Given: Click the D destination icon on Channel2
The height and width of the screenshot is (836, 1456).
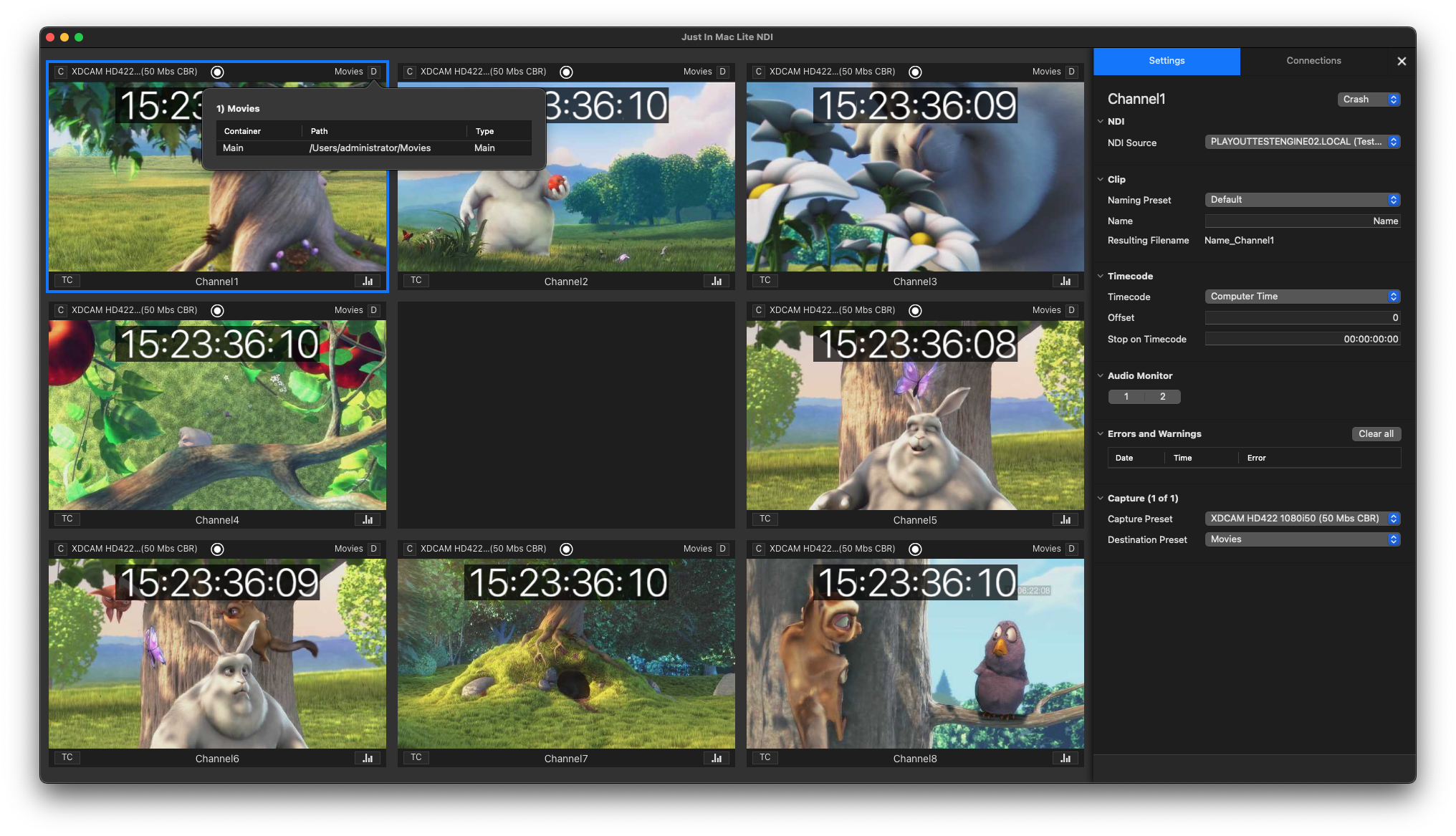Looking at the screenshot, I should coord(722,72).
